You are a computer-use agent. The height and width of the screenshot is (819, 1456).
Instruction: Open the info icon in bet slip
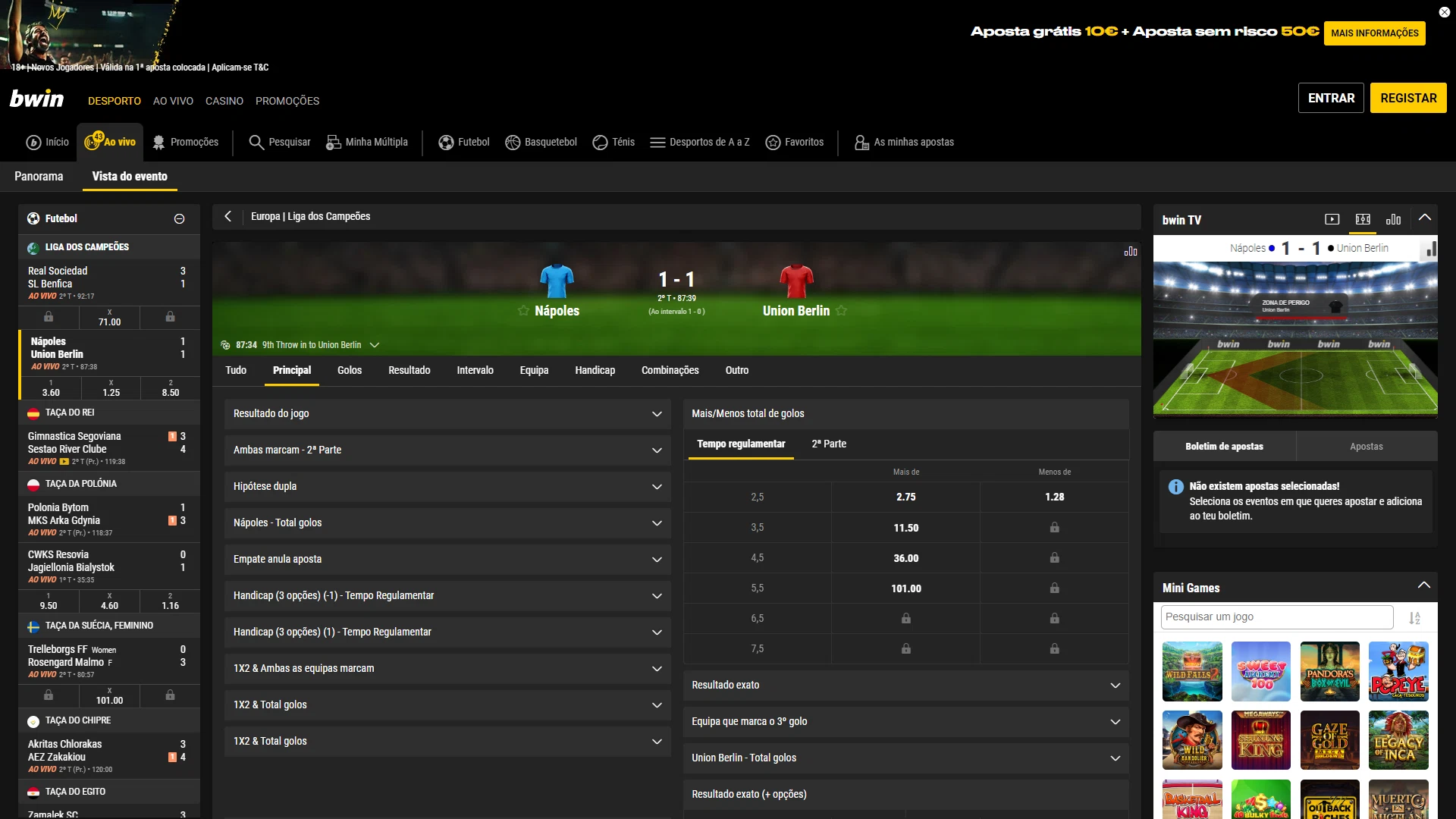click(x=1176, y=487)
